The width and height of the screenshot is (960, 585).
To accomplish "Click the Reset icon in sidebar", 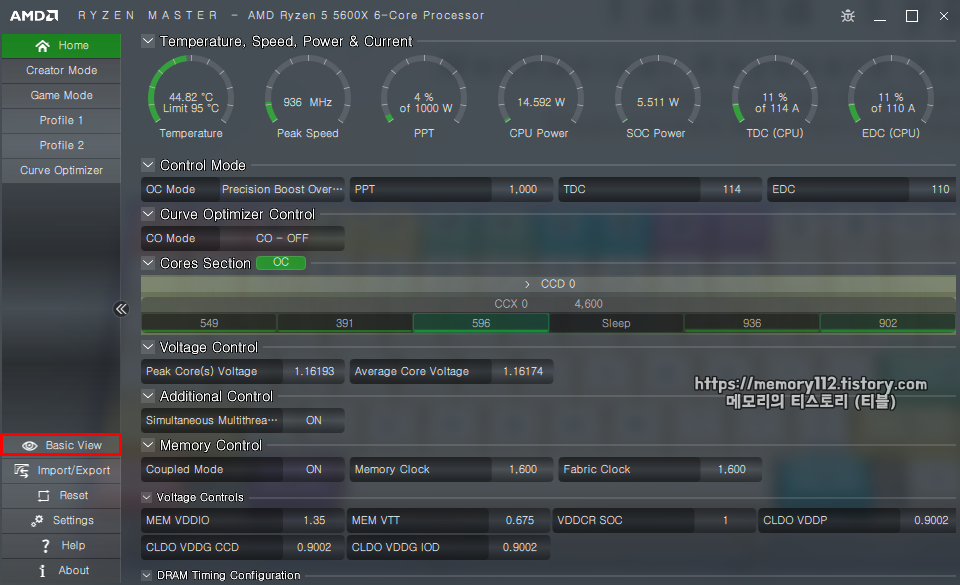I will point(43,496).
